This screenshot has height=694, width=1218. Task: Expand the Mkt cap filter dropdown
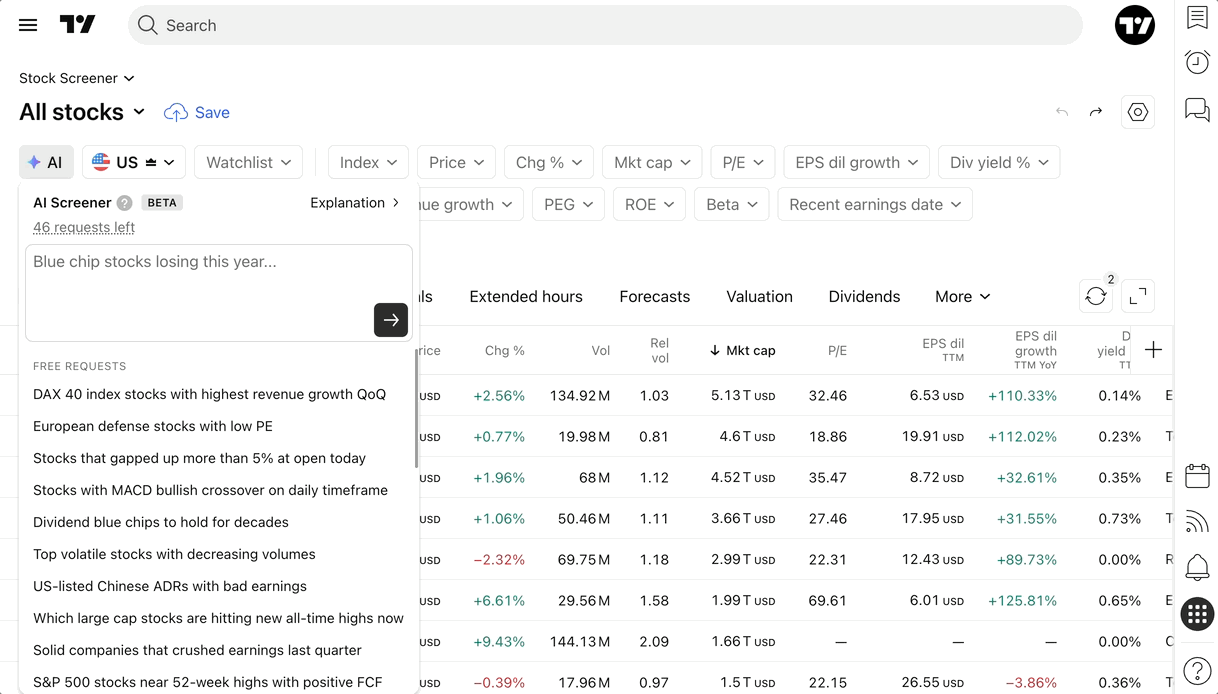coord(652,162)
